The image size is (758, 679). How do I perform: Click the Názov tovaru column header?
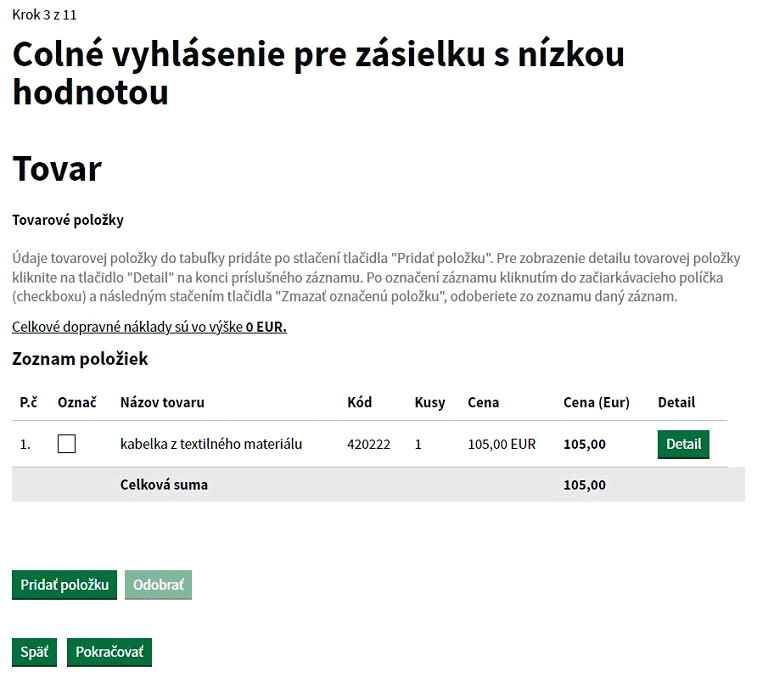162,402
